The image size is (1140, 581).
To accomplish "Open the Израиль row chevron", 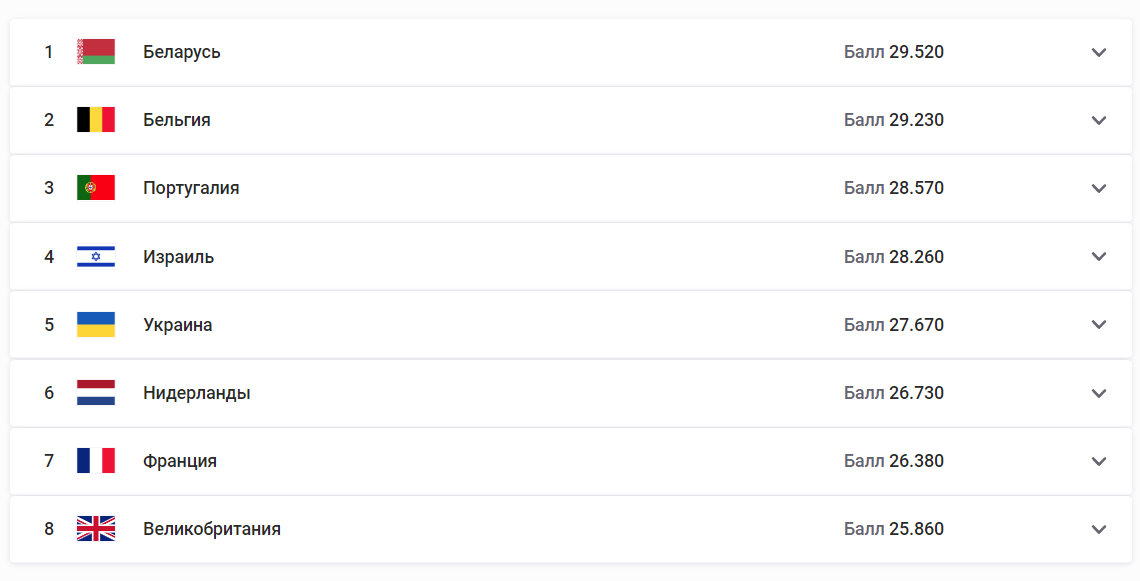I will point(1099,257).
